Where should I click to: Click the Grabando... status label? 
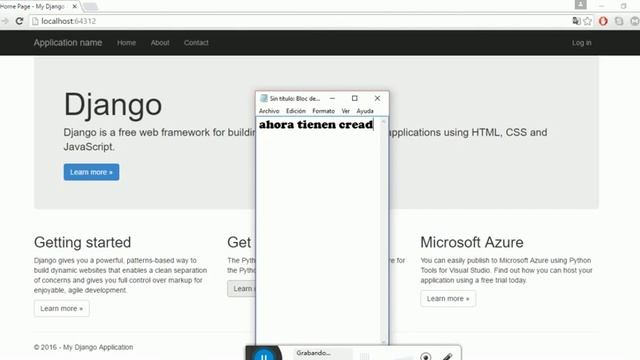tap(313, 353)
